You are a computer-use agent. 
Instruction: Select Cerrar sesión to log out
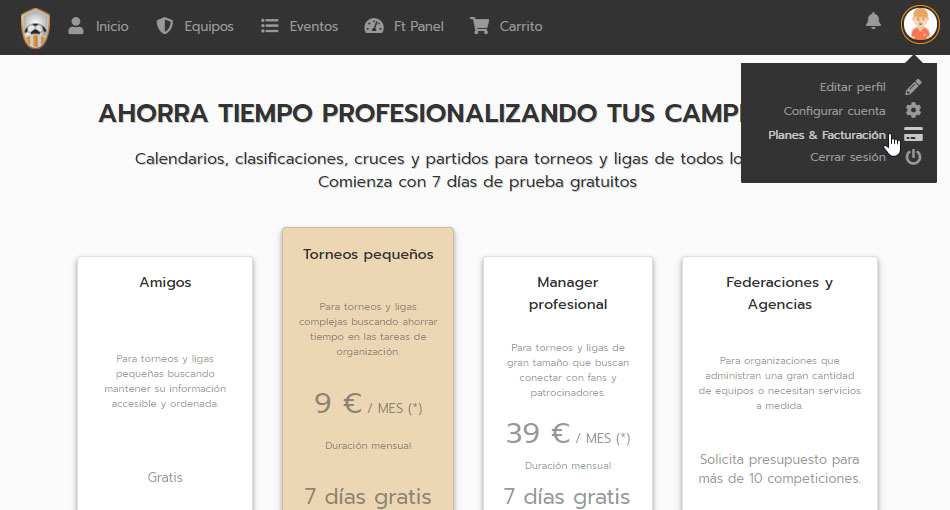847,157
